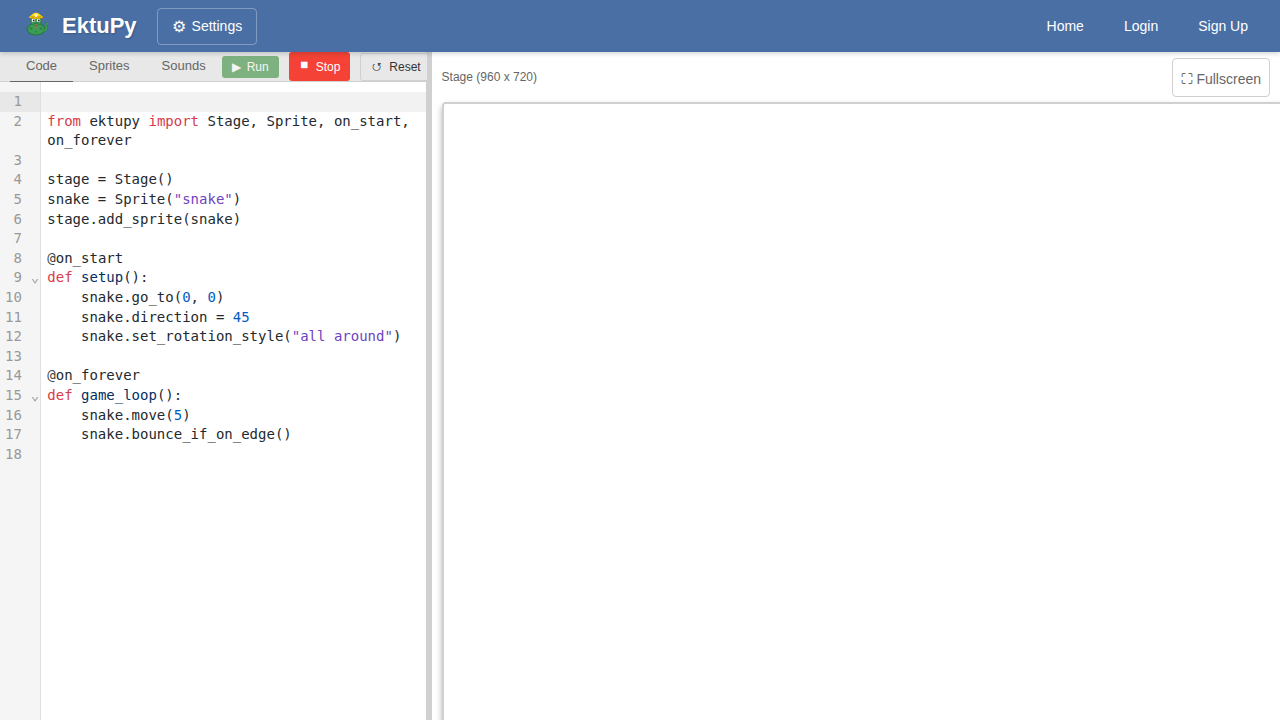Place cursor on empty line 1 of editor
Viewport: 1280px width, 720px height.
[x=230, y=101]
